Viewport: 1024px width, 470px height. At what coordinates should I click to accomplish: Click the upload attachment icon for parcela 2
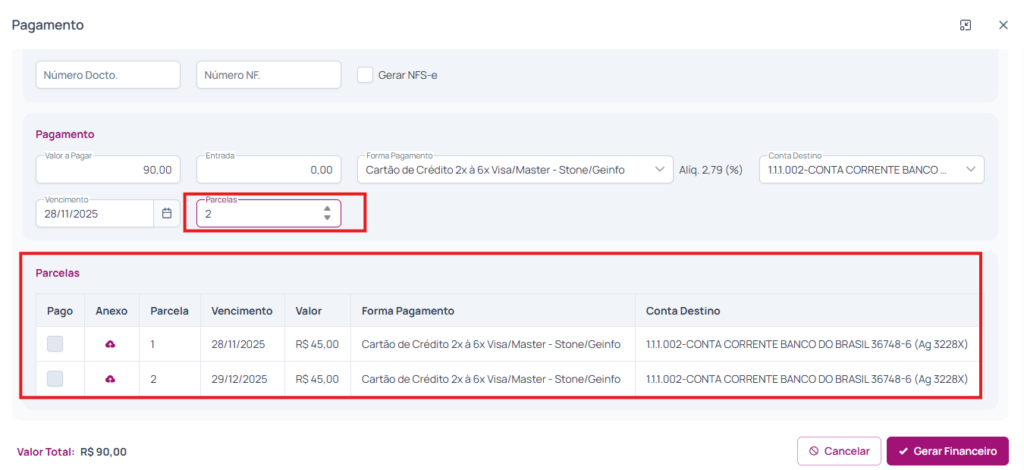110,379
